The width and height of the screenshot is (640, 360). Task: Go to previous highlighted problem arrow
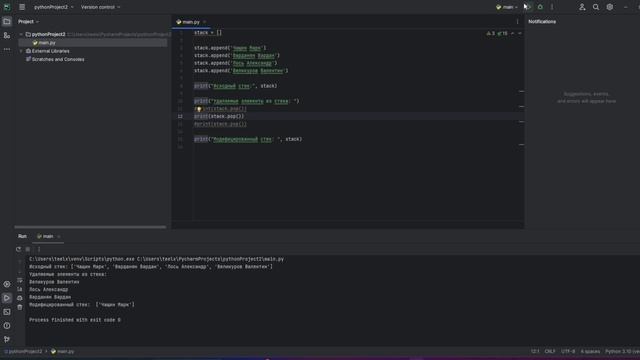click(513, 33)
